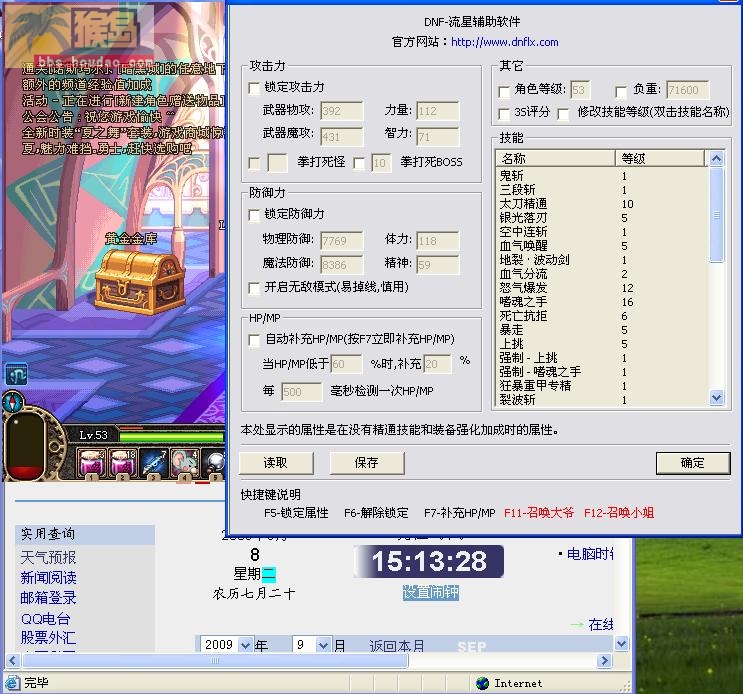Click skill list scroll-up arrow
743x694 pixels.
click(x=716, y=158)
